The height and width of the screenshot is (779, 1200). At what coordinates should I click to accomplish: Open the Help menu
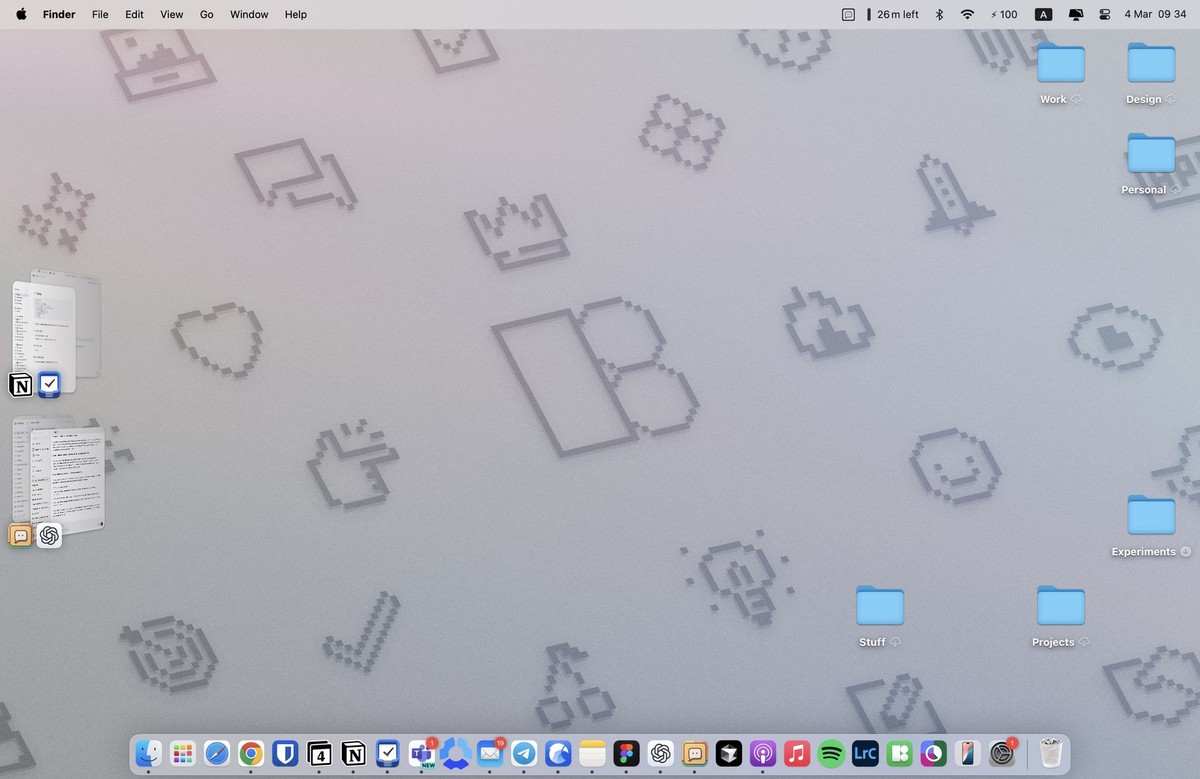coord(296,14)
